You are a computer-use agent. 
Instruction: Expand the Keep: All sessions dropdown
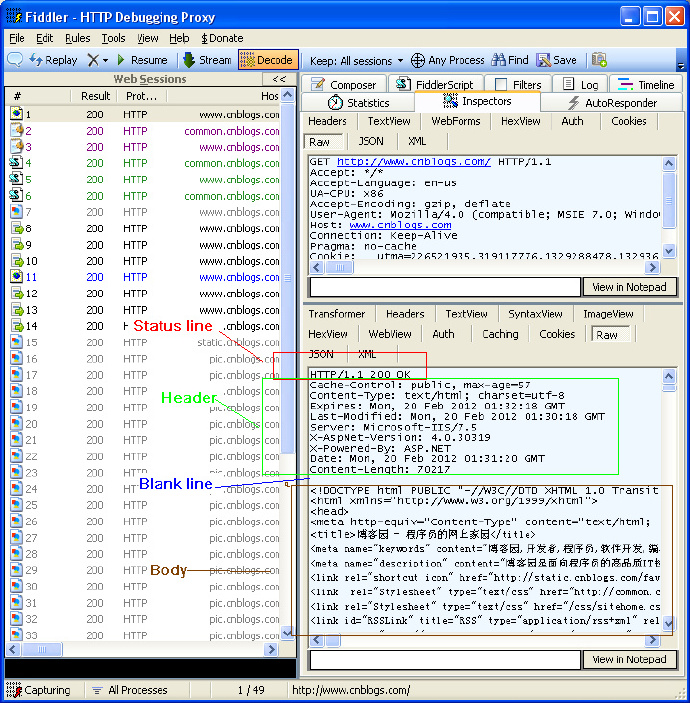356,61
